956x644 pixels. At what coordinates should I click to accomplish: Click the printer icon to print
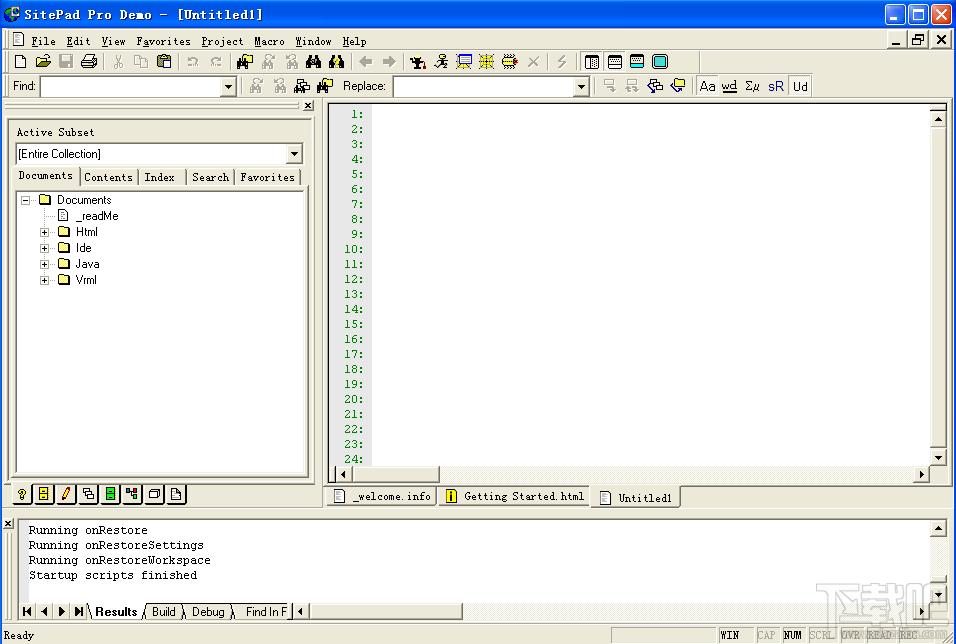pos(89,62)
